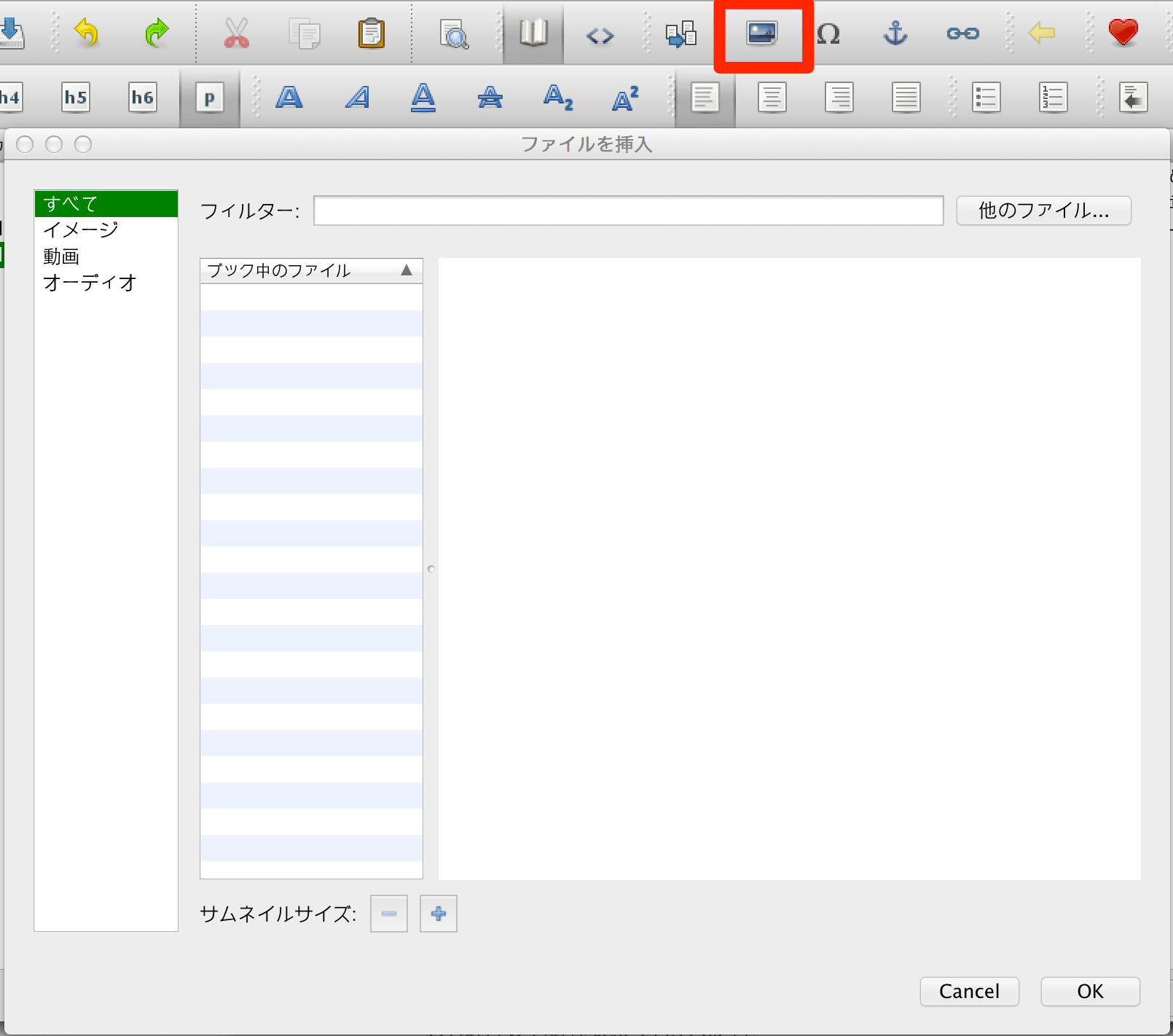1173x1036 pixels.
Task: Increase thumbnail size with plus button
Action: pyautogui.click(x=439, y=914)
